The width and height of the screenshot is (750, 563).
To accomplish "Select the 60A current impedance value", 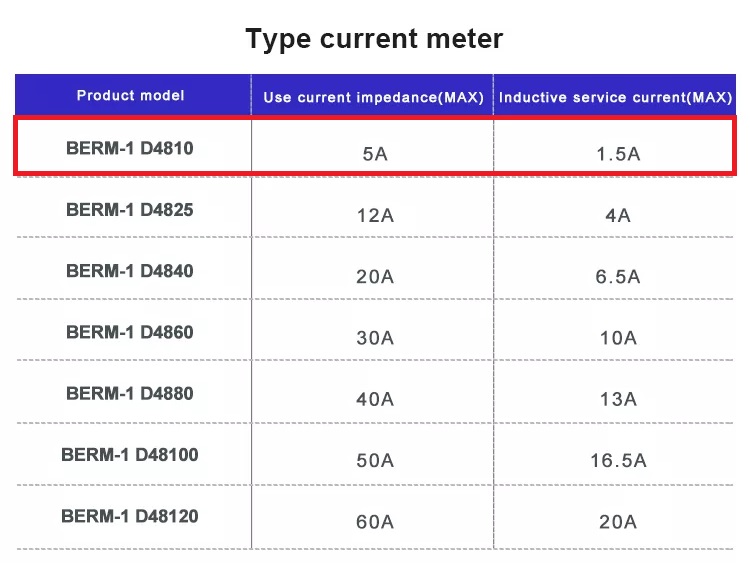I will (375, 522).
